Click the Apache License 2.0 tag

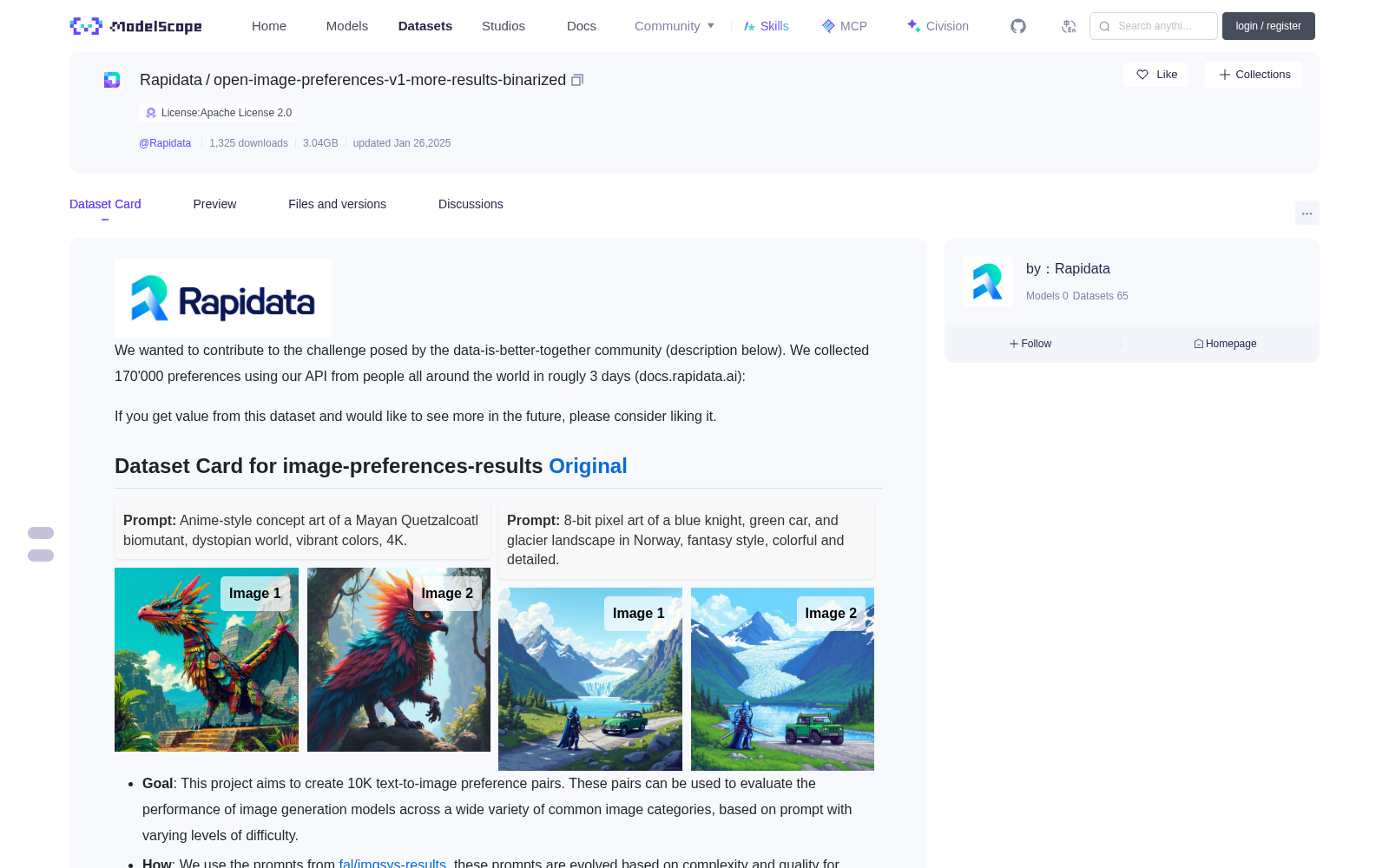(218, 113)
